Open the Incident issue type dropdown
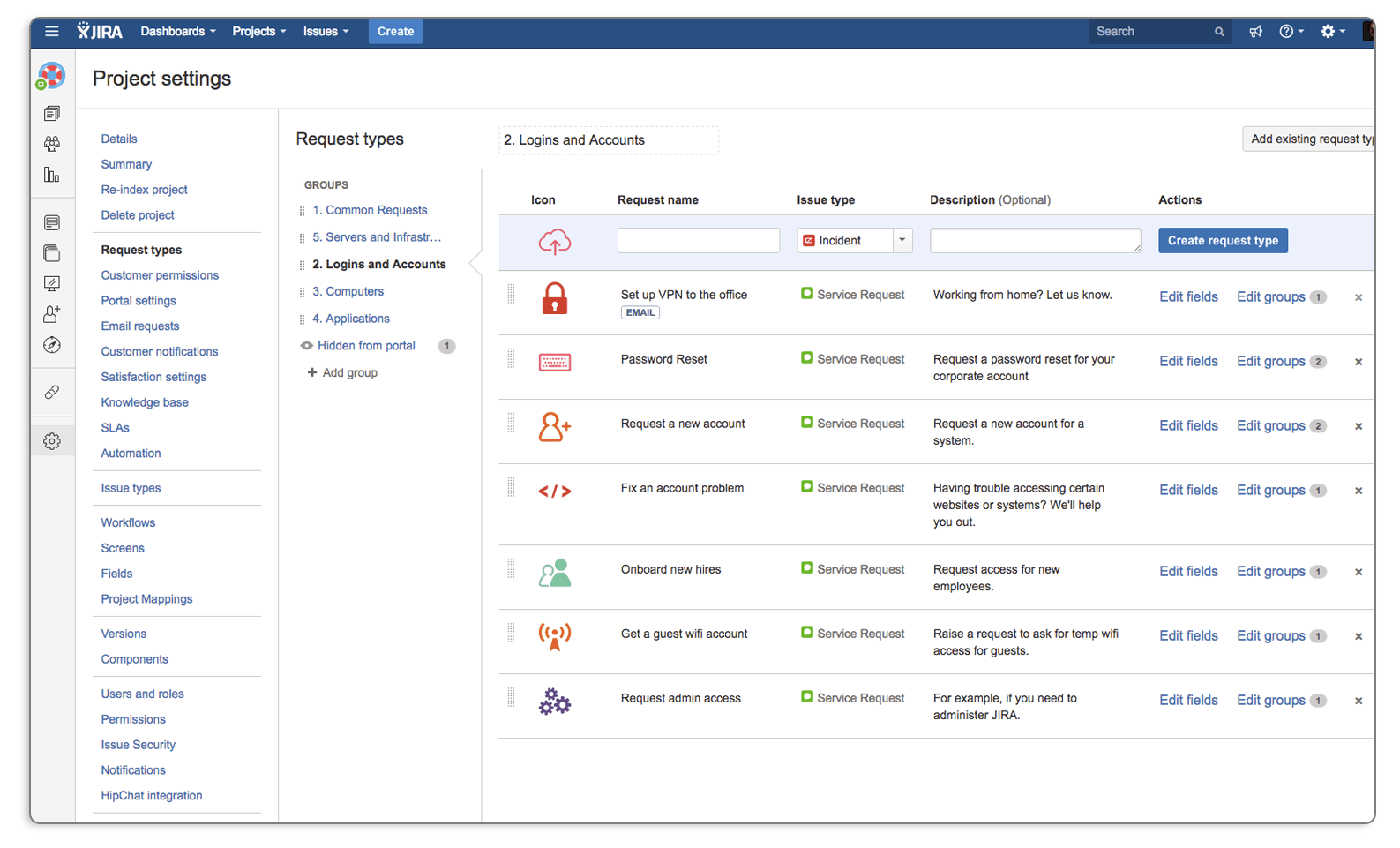 click(854, 241)
